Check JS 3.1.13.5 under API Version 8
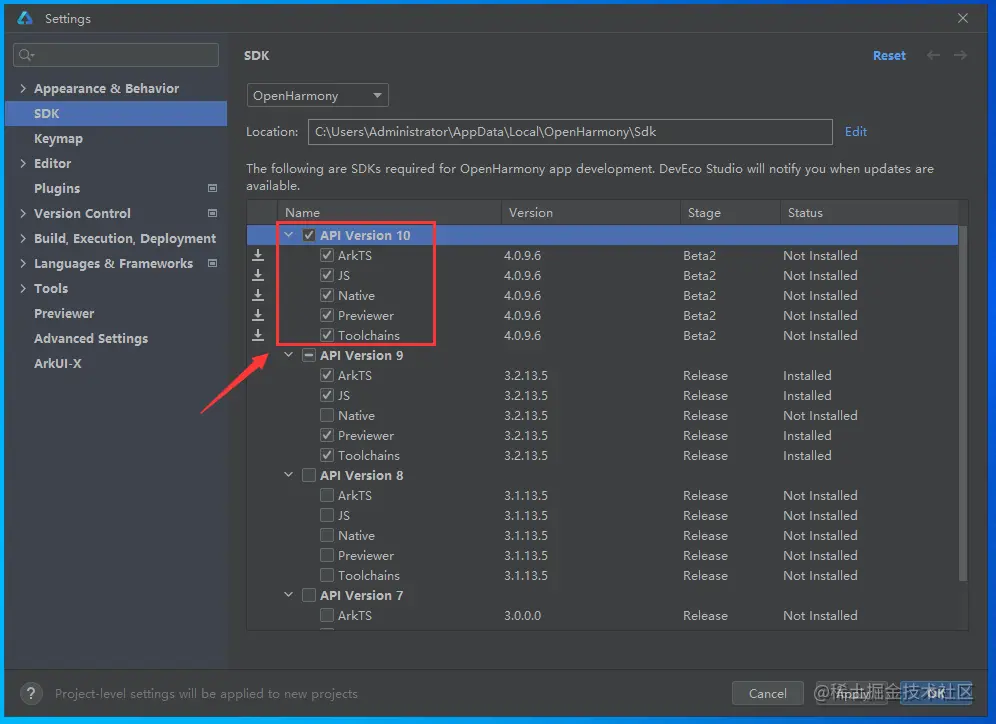The width and height of the screenshot is (996, 724). point(326,515)
